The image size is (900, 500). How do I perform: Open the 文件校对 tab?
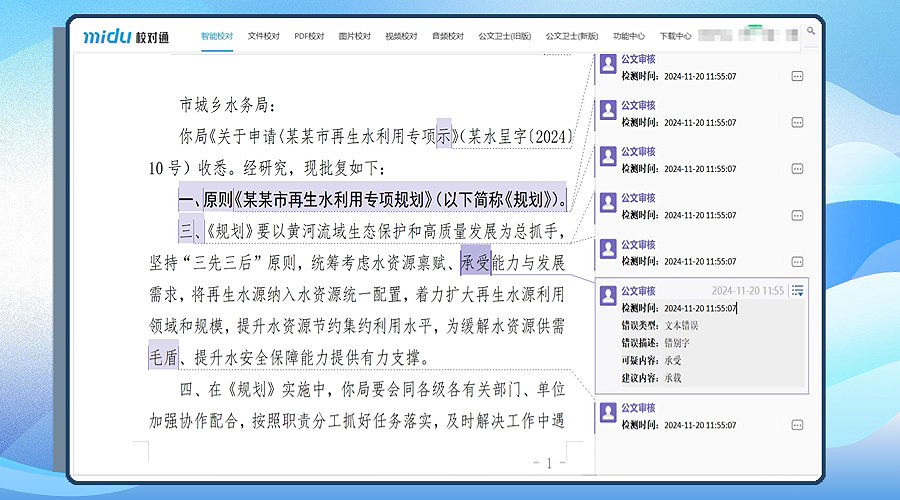click(263, 36)
